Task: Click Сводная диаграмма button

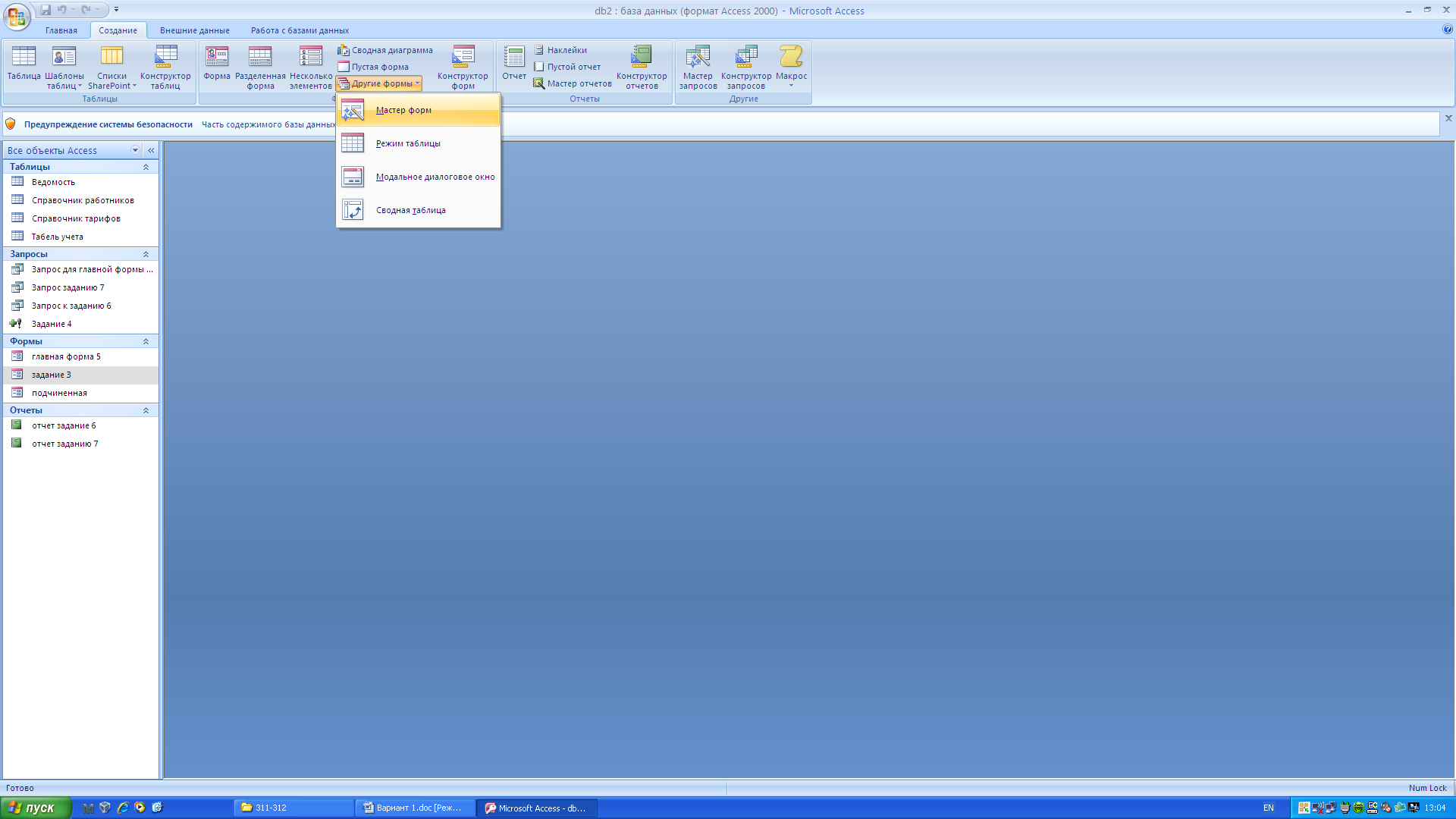Action: [385, 50]
